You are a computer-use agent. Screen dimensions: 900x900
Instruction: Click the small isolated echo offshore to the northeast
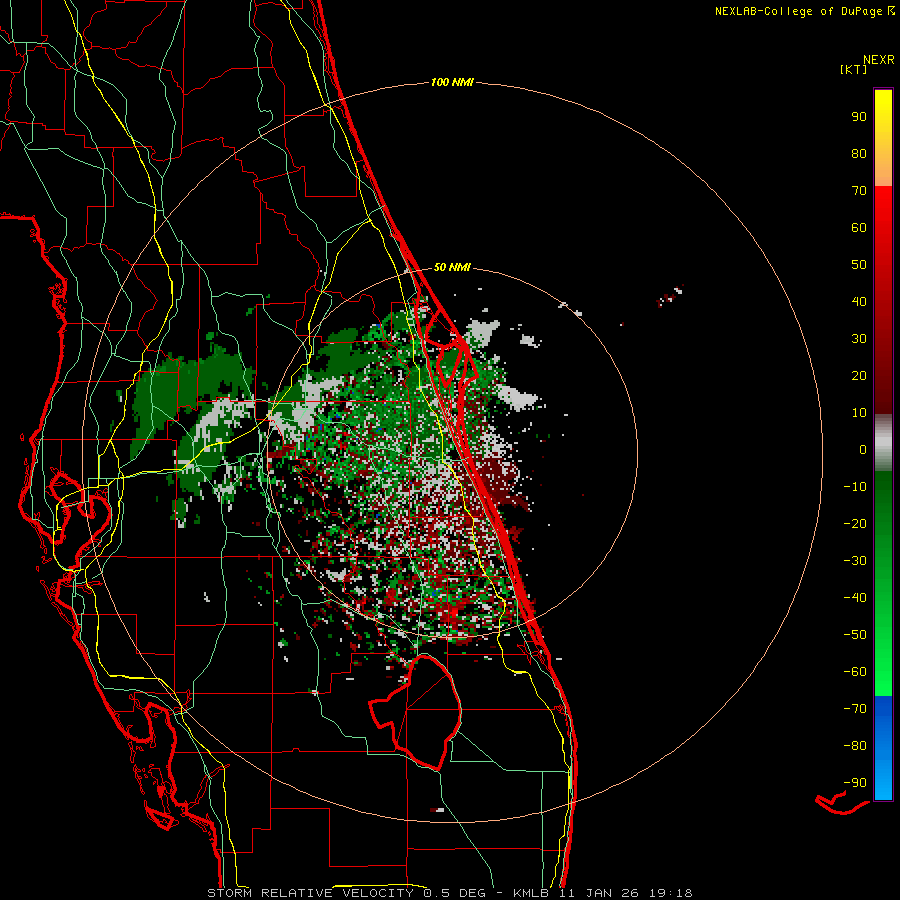click(x=669, y=296)
